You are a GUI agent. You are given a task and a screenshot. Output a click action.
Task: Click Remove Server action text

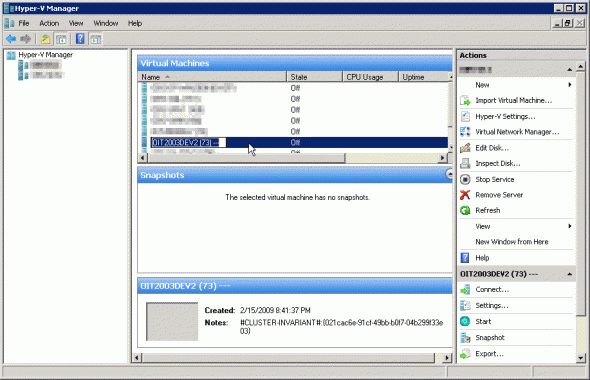[499, 195]
